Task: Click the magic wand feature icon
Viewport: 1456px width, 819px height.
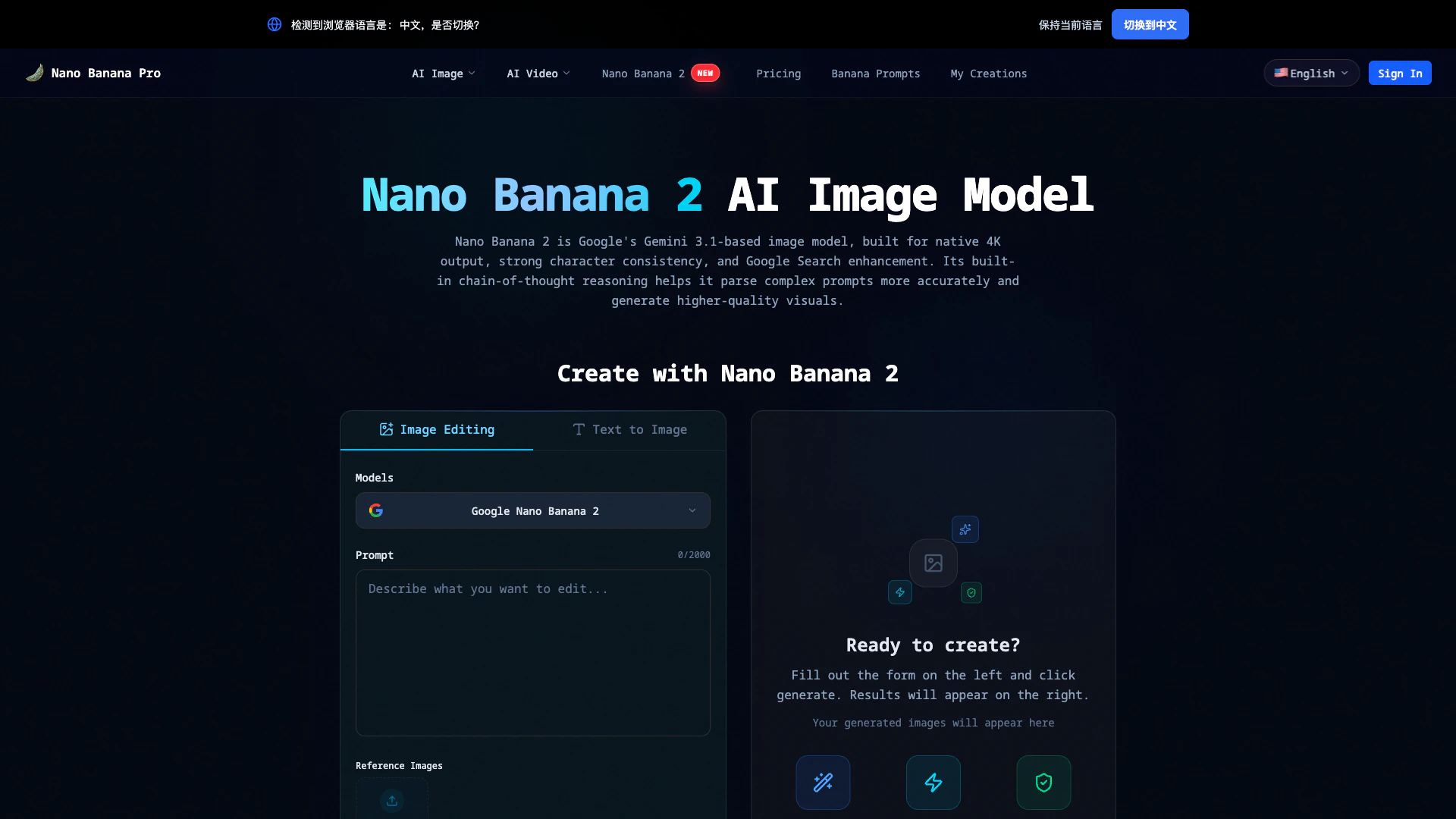Action: (823, 782)
